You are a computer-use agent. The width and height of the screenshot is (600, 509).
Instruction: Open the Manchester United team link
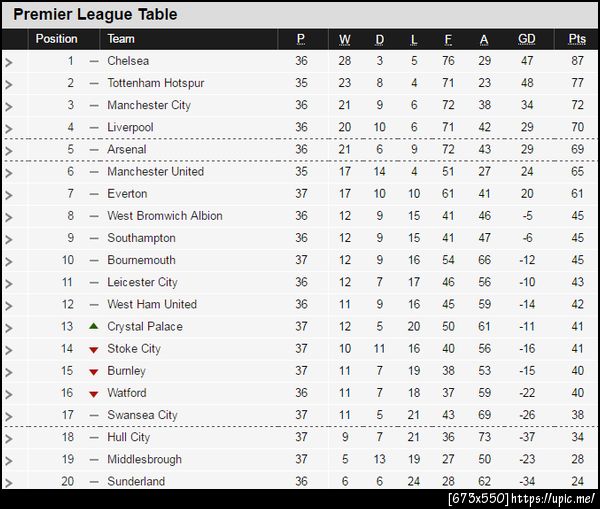pyautogui.click(x=155, y=172)
